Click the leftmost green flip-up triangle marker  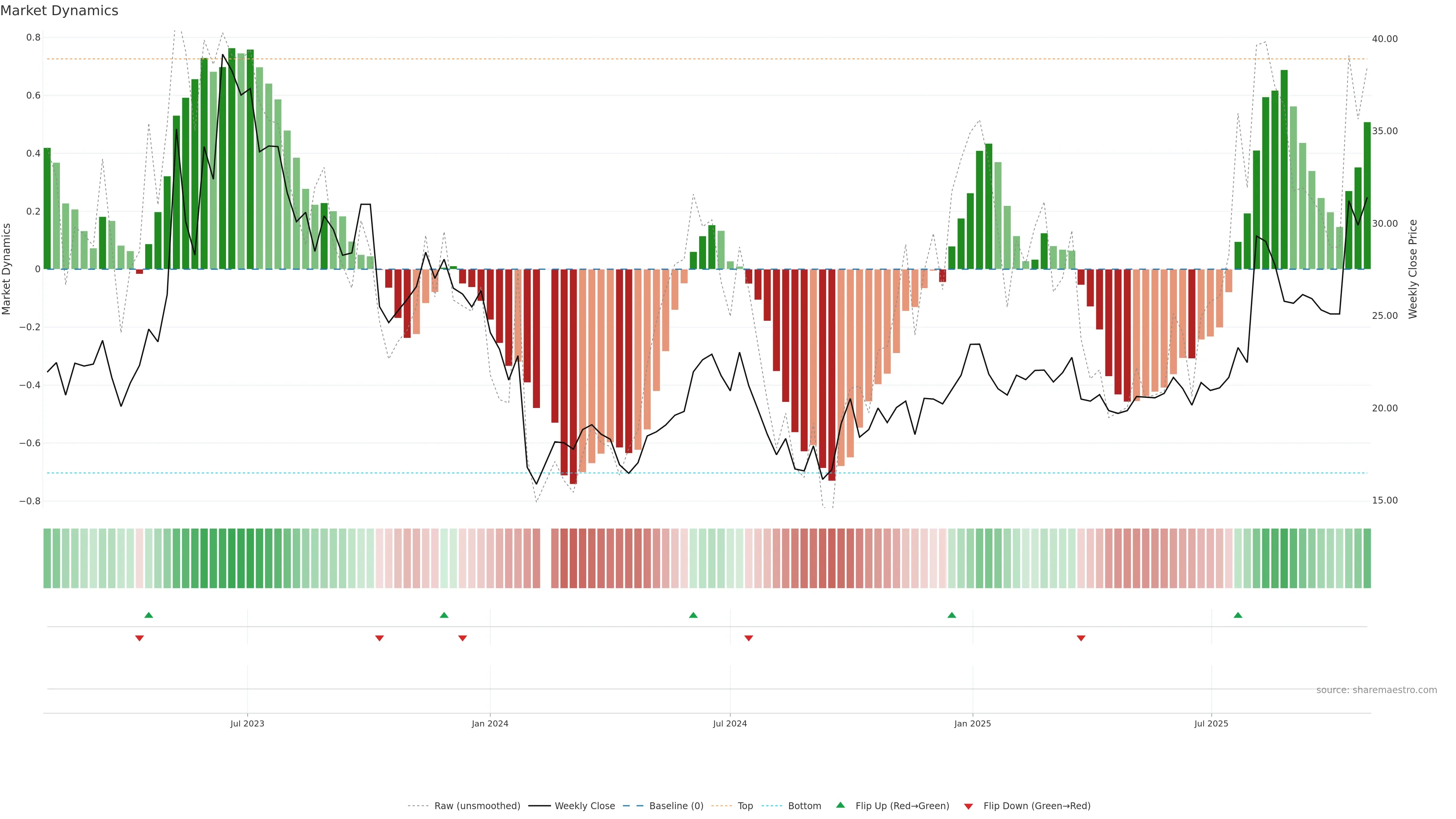[149, 615]
